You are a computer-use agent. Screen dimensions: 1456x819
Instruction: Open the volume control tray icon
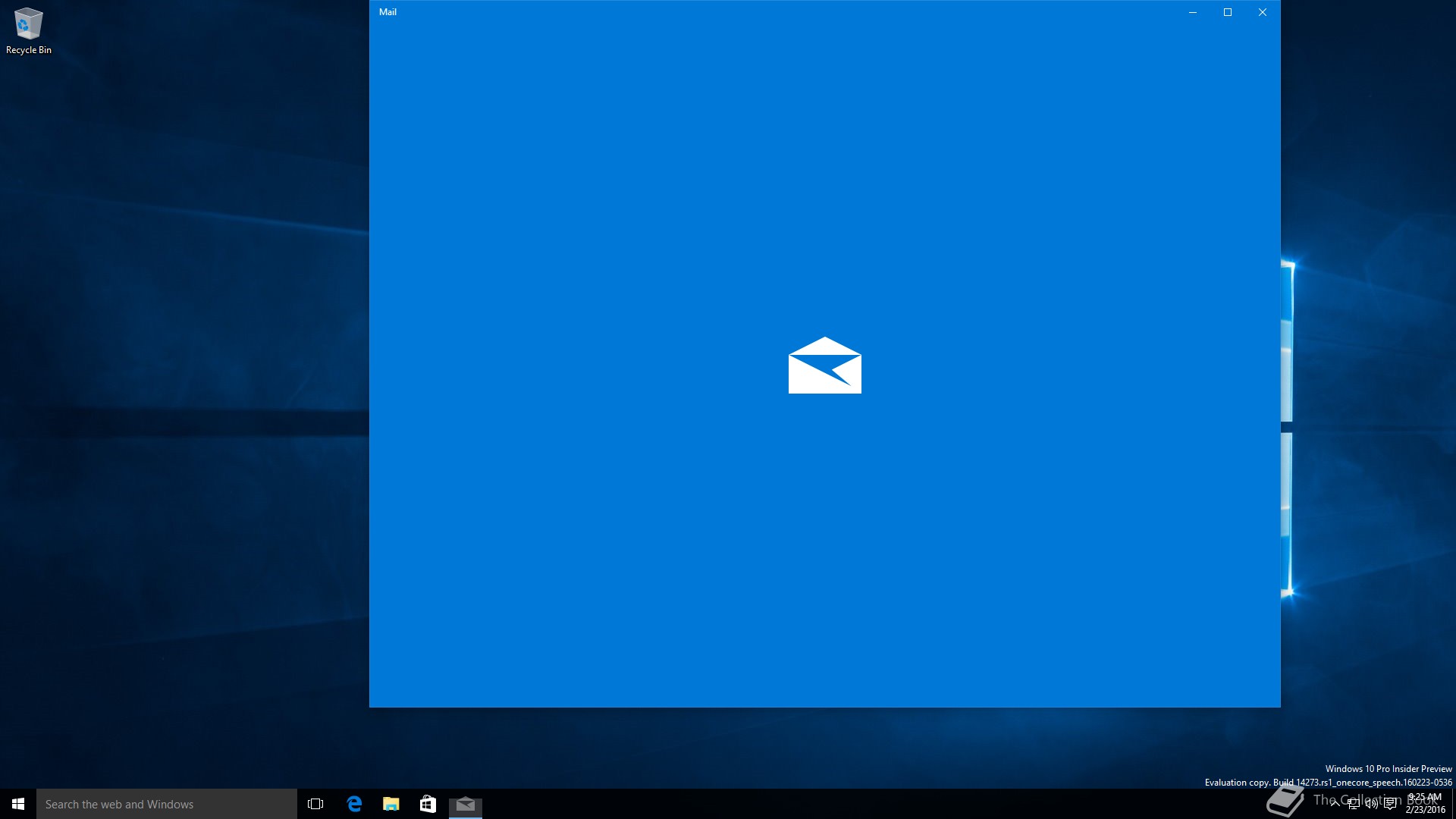[x=1372, y=804]
